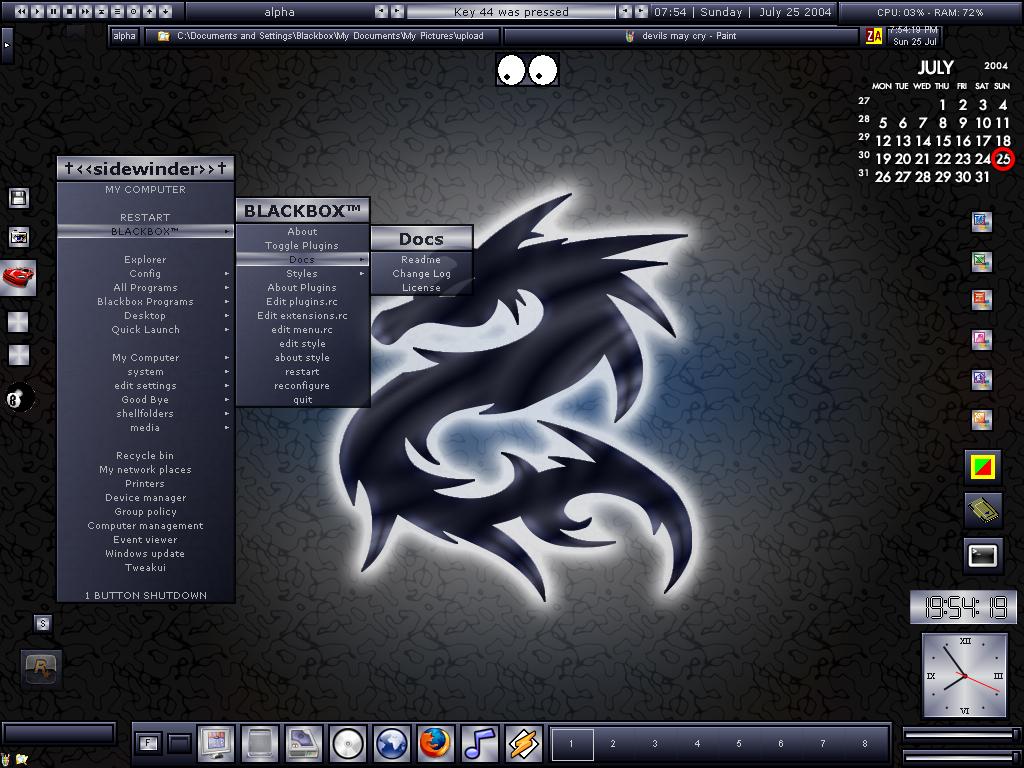Click the folder tray icon at bottom left
The height and width of the screenshot is (768, 1024).
[22, 759]
